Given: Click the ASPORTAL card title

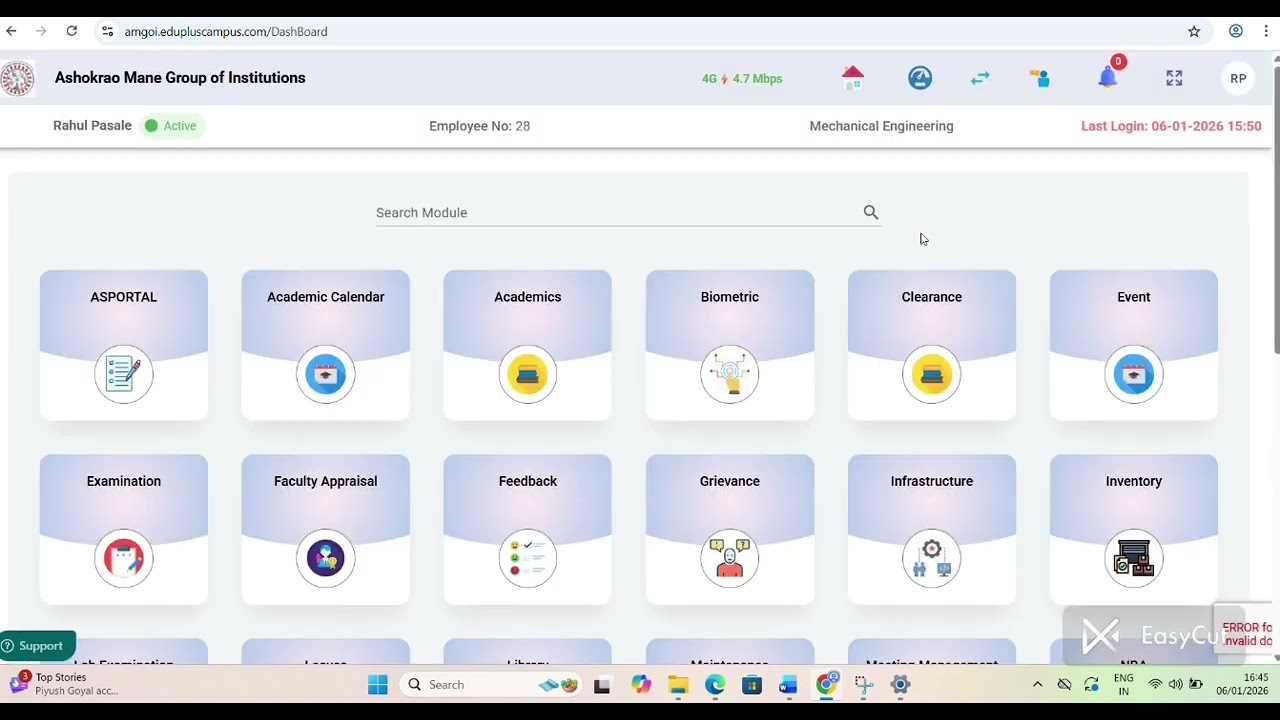Looking at the screenshot, I should tap(124, 297).
